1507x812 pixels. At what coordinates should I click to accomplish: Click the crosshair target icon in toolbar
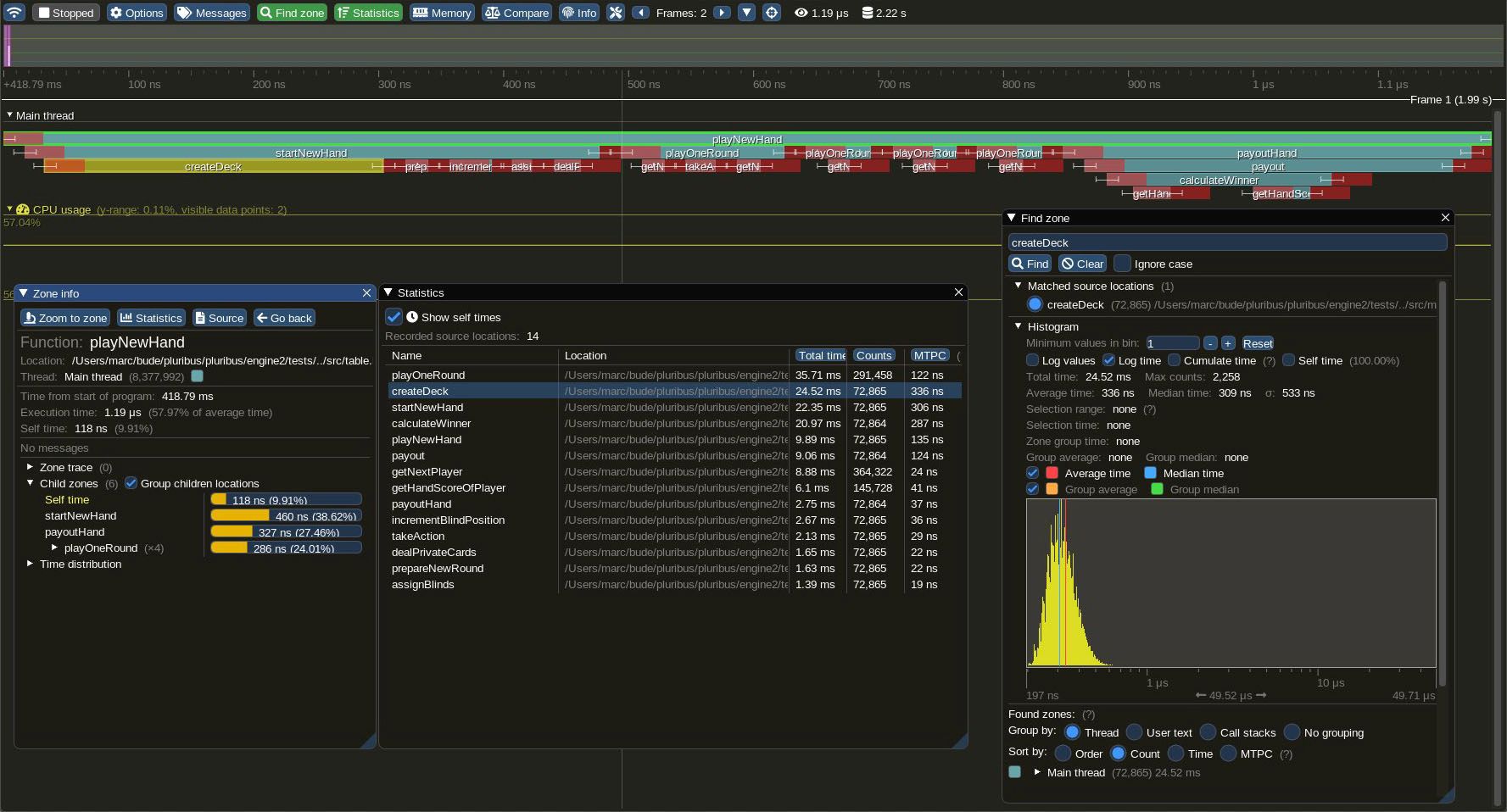[771, 13]
